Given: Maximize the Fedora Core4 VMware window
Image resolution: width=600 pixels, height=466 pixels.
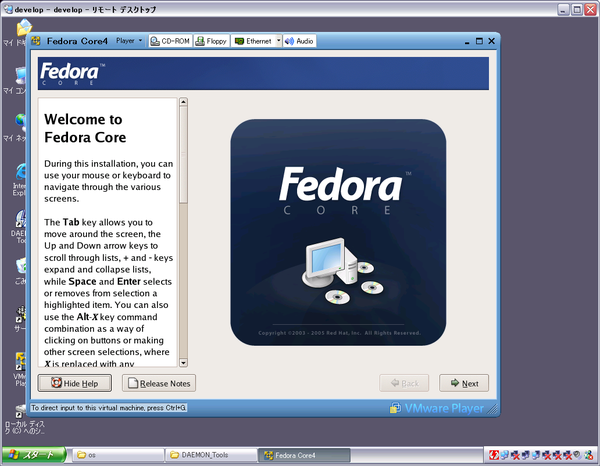Looking at the screenshot, I should 479,41.
